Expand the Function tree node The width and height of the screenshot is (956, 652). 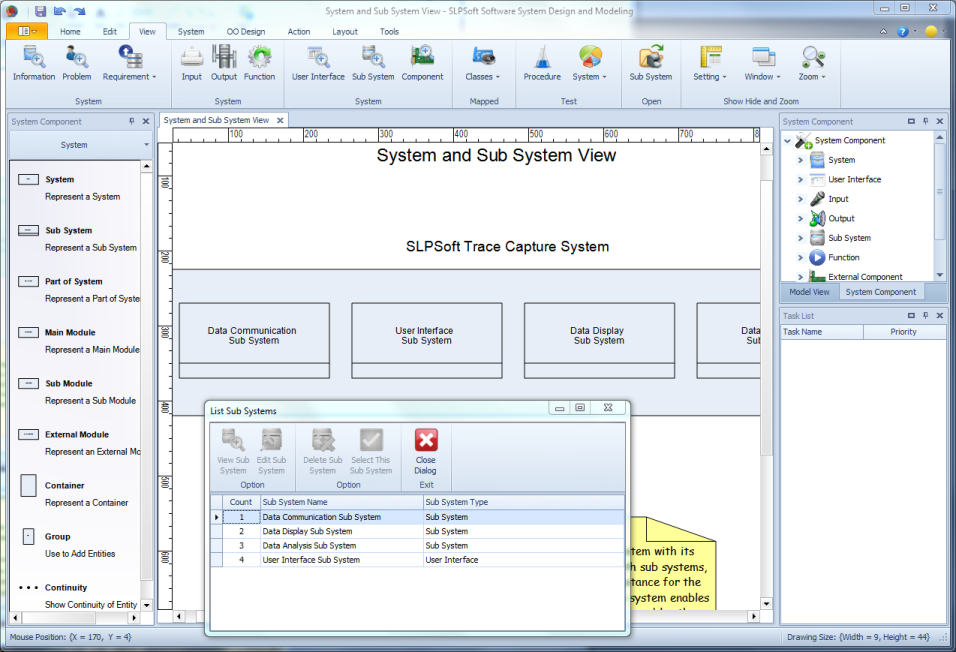click(801, 258)
